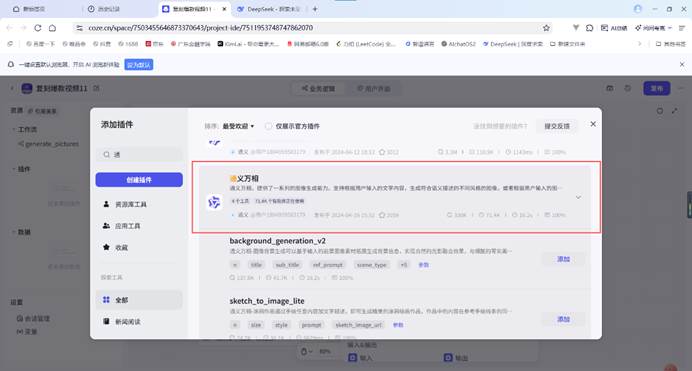Collapse the 工作流 section in resources panel
This screenshot has height=371, width=692.
[x=13, y=129]
